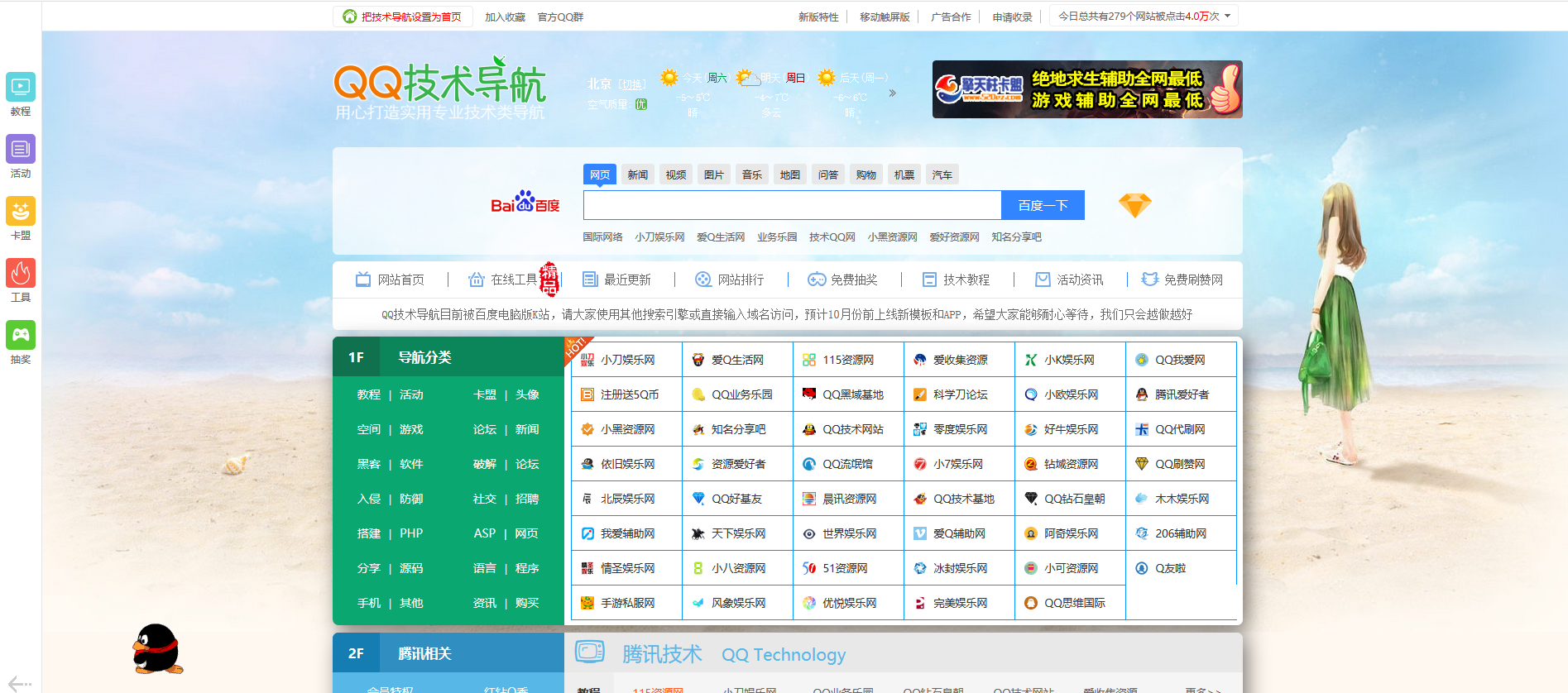Open the 新版特性 link
The image size is (1568, 693).
pyautogui.click(x=818, y=17)
